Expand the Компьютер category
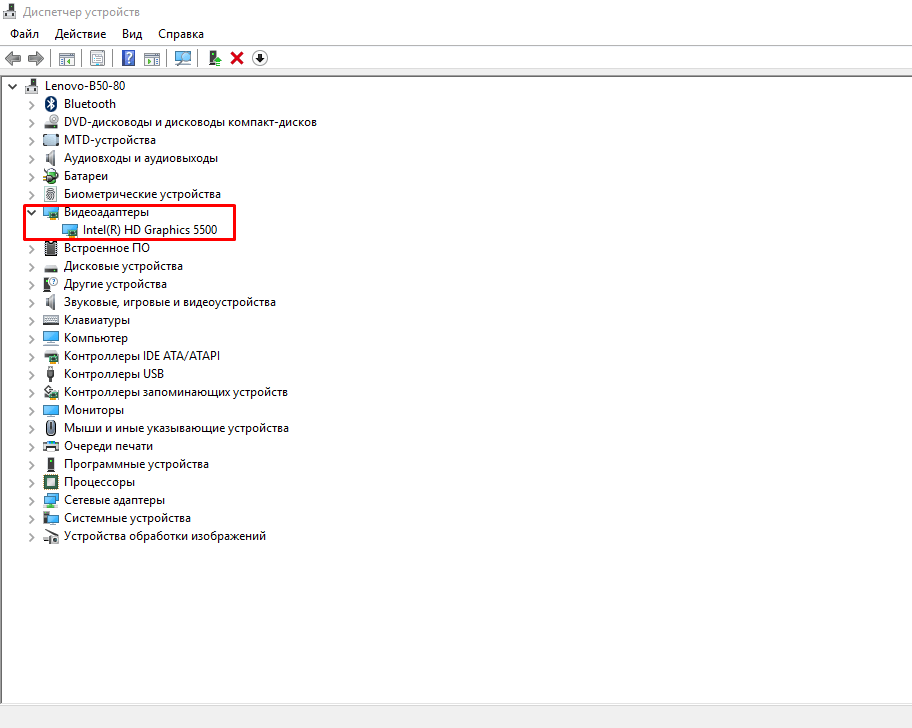Viewport: 912px width, 728px height. [x=31, y=339]
